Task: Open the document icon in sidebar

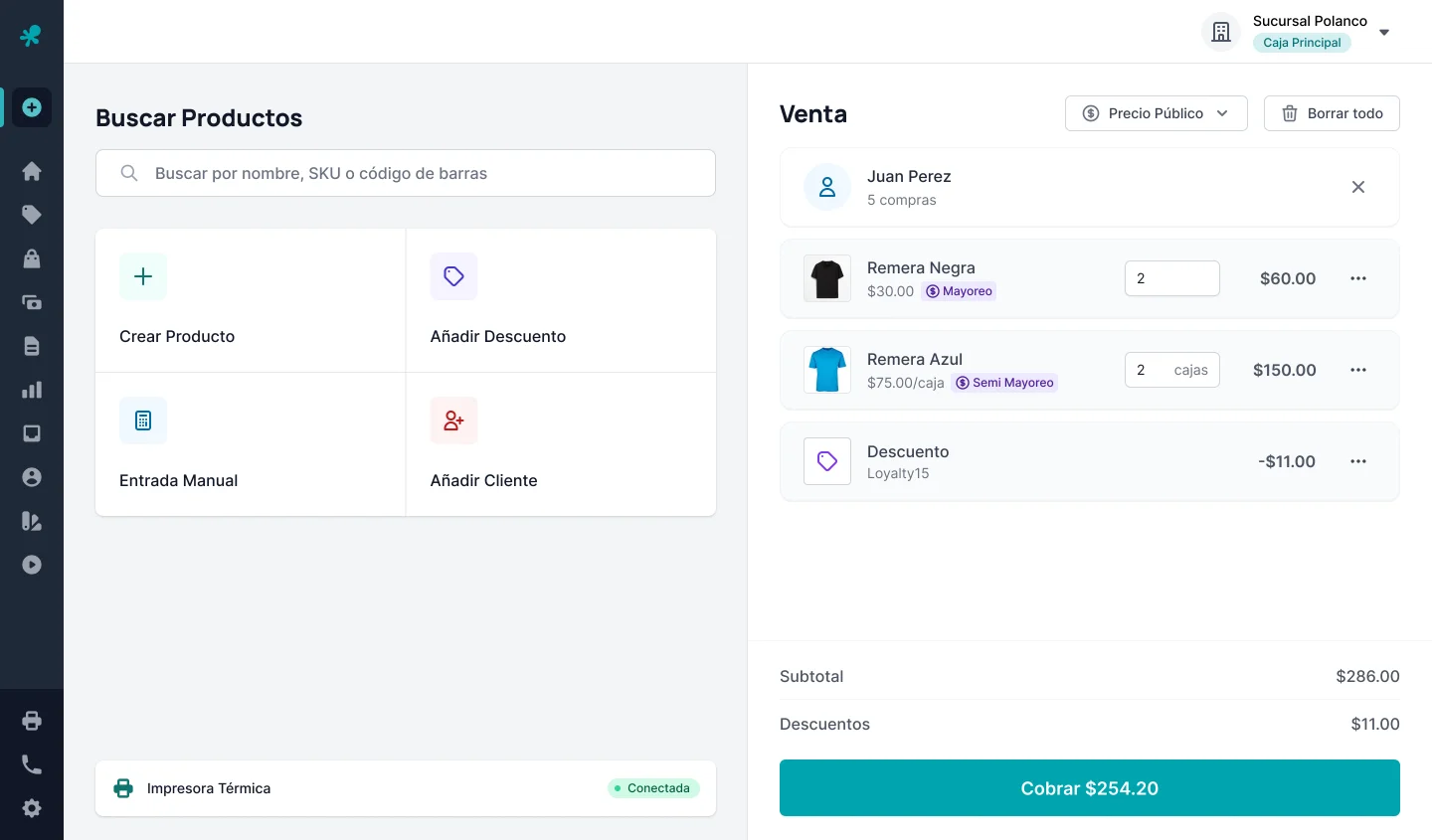Action: pos(32,346)
